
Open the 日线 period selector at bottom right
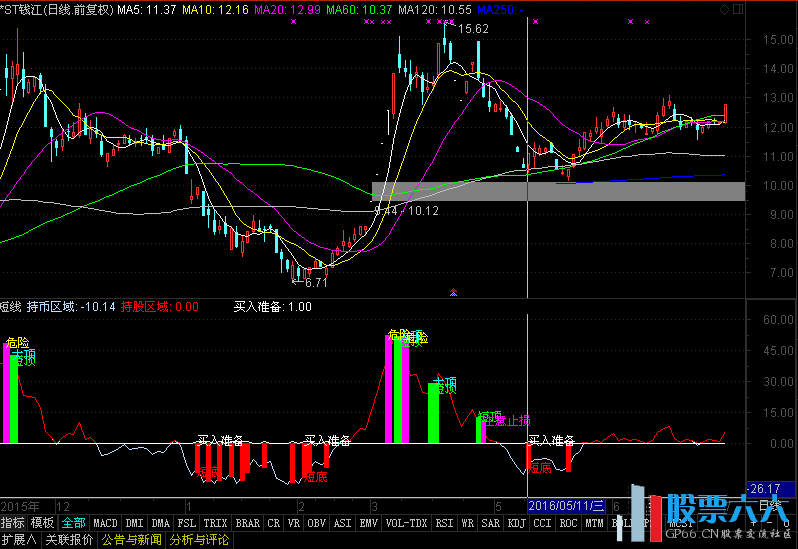771,508
